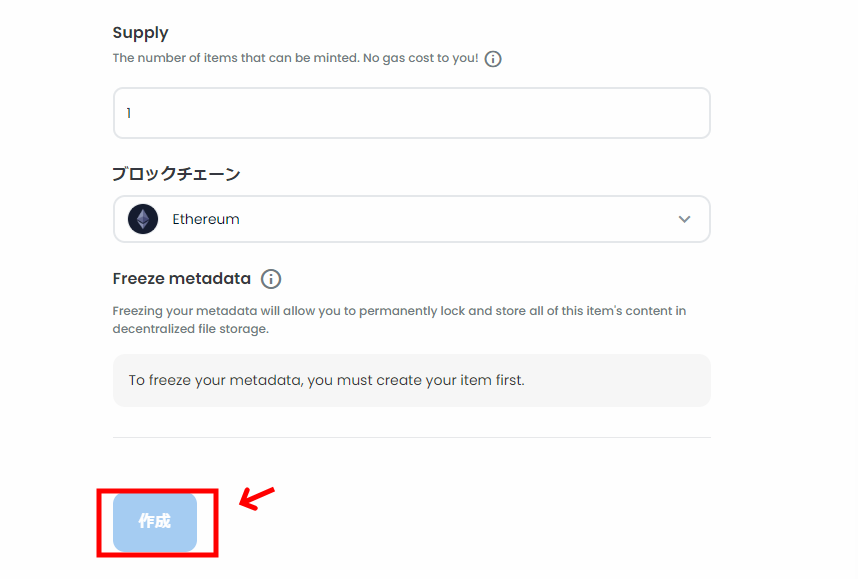Click the Ethereum diamond logo icon
The height and width of the screenshot is (579, 858).
(143, 219)
